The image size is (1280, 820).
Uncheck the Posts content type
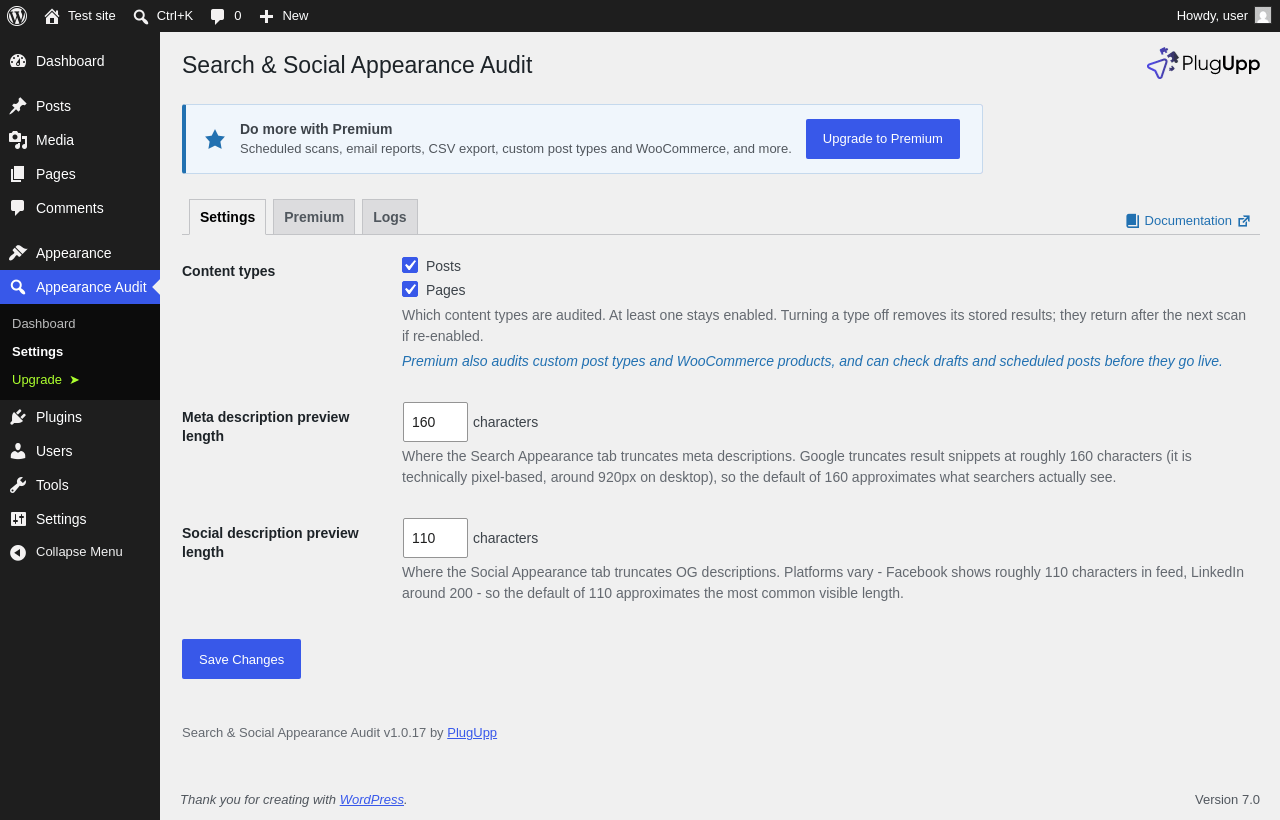[x=410, y=265]
